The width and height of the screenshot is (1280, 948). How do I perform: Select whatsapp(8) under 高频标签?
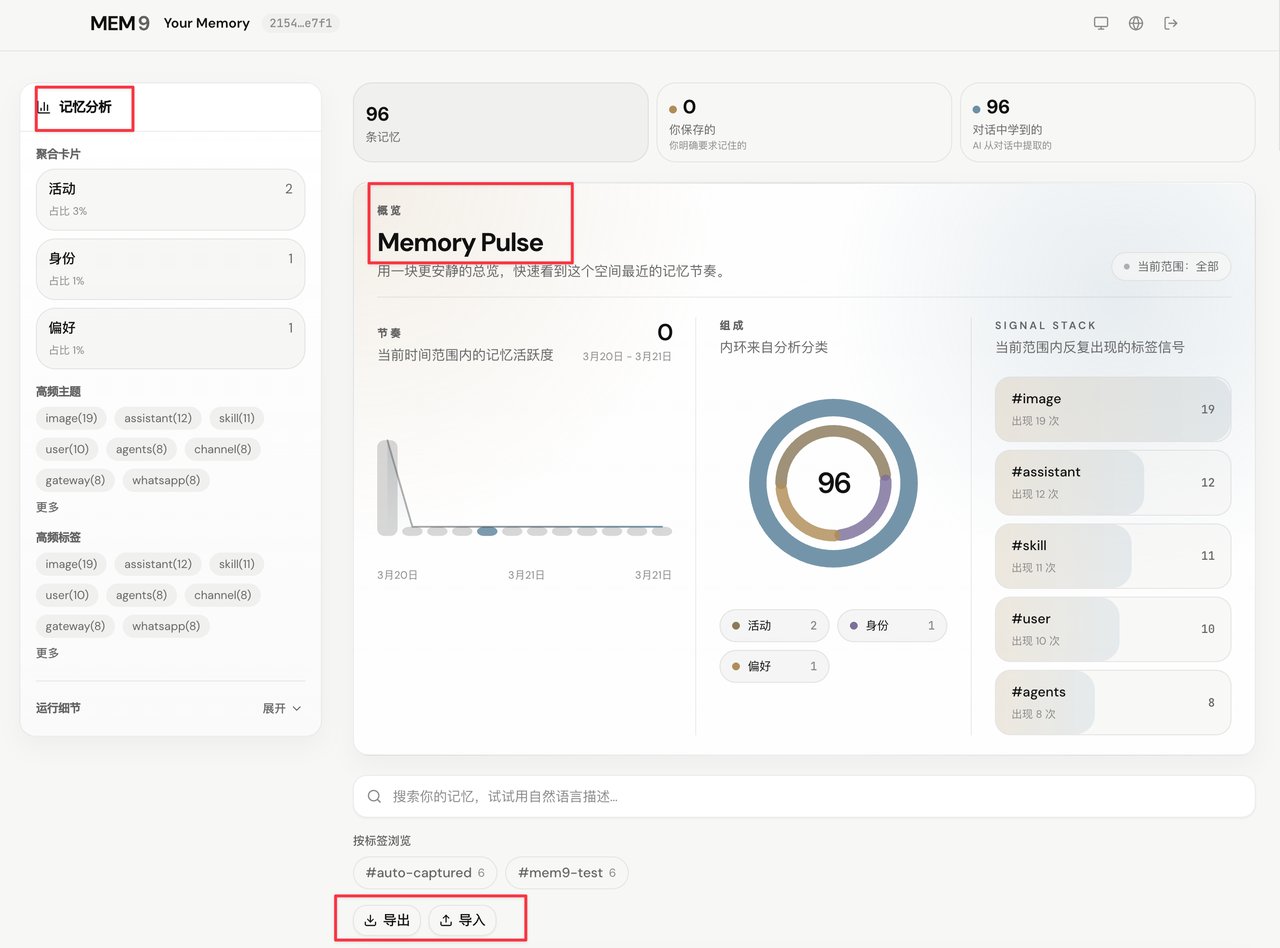coord(166,626)
